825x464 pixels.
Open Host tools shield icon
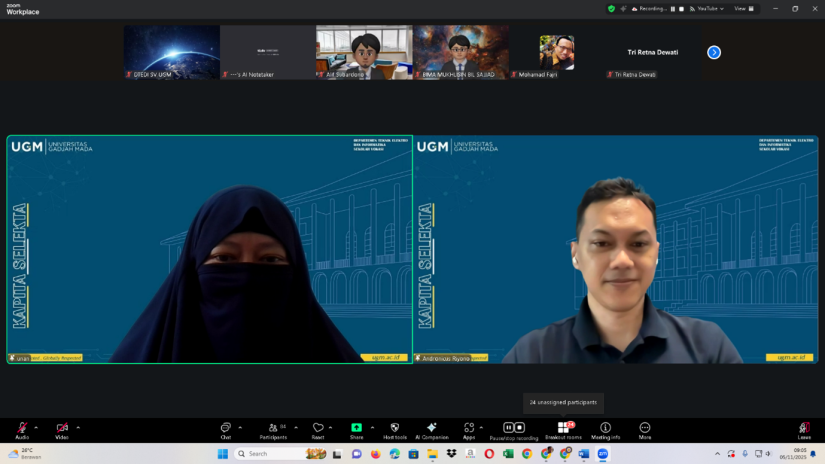point(394,428)
